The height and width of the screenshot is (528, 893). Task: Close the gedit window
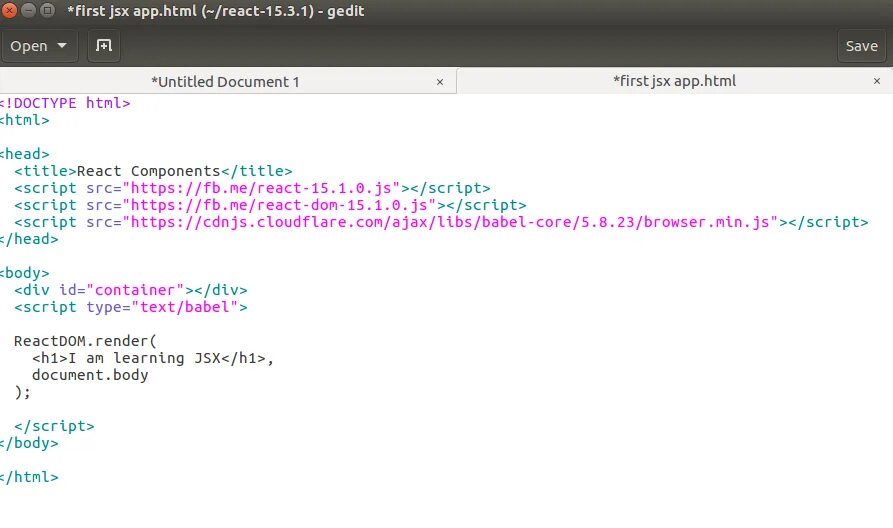click(10, 10)
